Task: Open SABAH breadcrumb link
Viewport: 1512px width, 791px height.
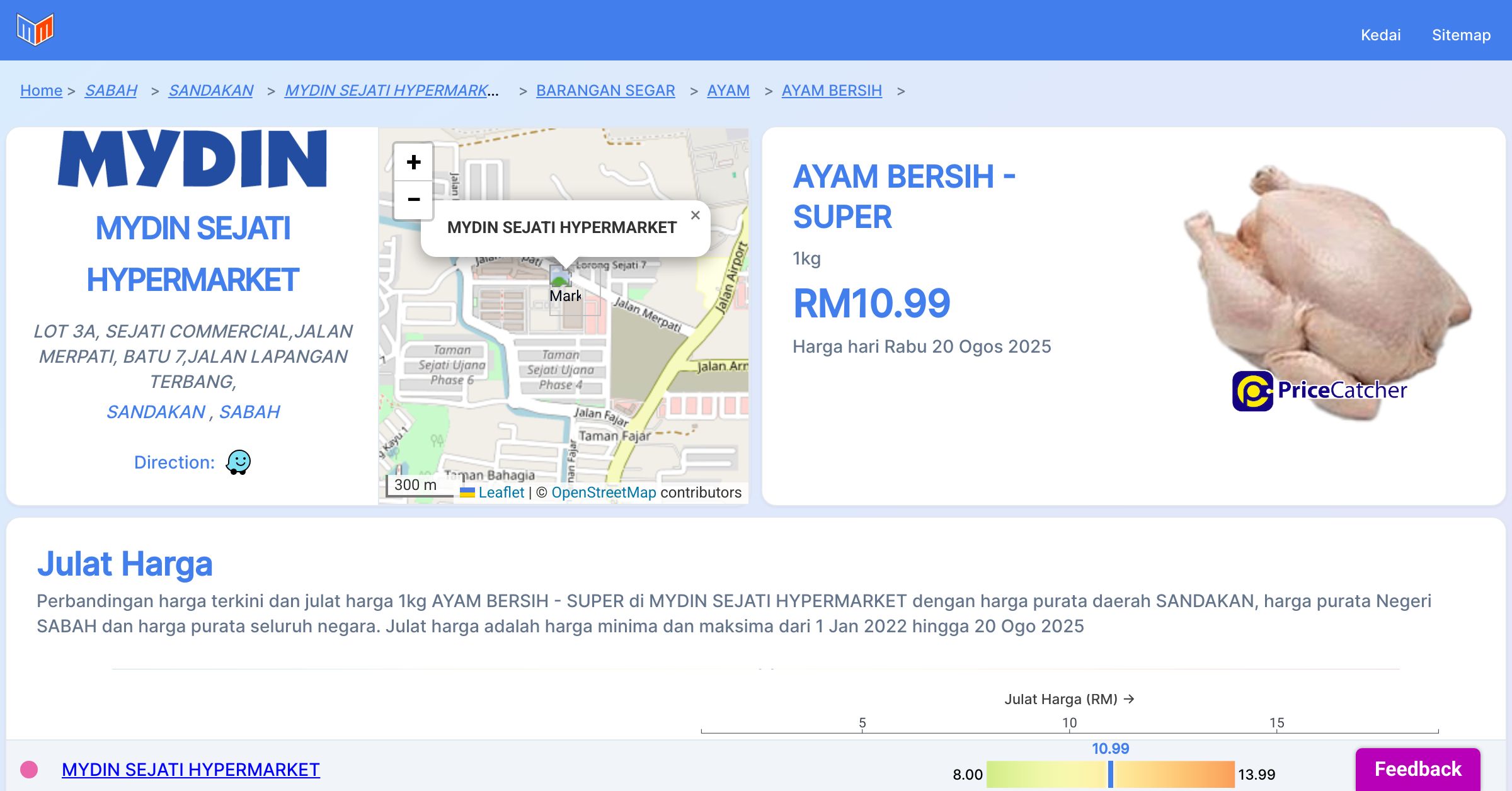Action: [x=111, y=91]
